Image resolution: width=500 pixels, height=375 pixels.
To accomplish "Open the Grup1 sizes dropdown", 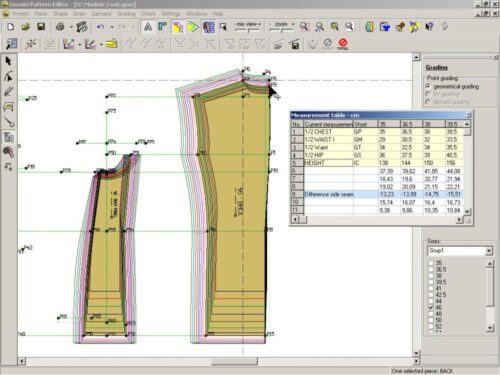I will click(x=488, y=251).
